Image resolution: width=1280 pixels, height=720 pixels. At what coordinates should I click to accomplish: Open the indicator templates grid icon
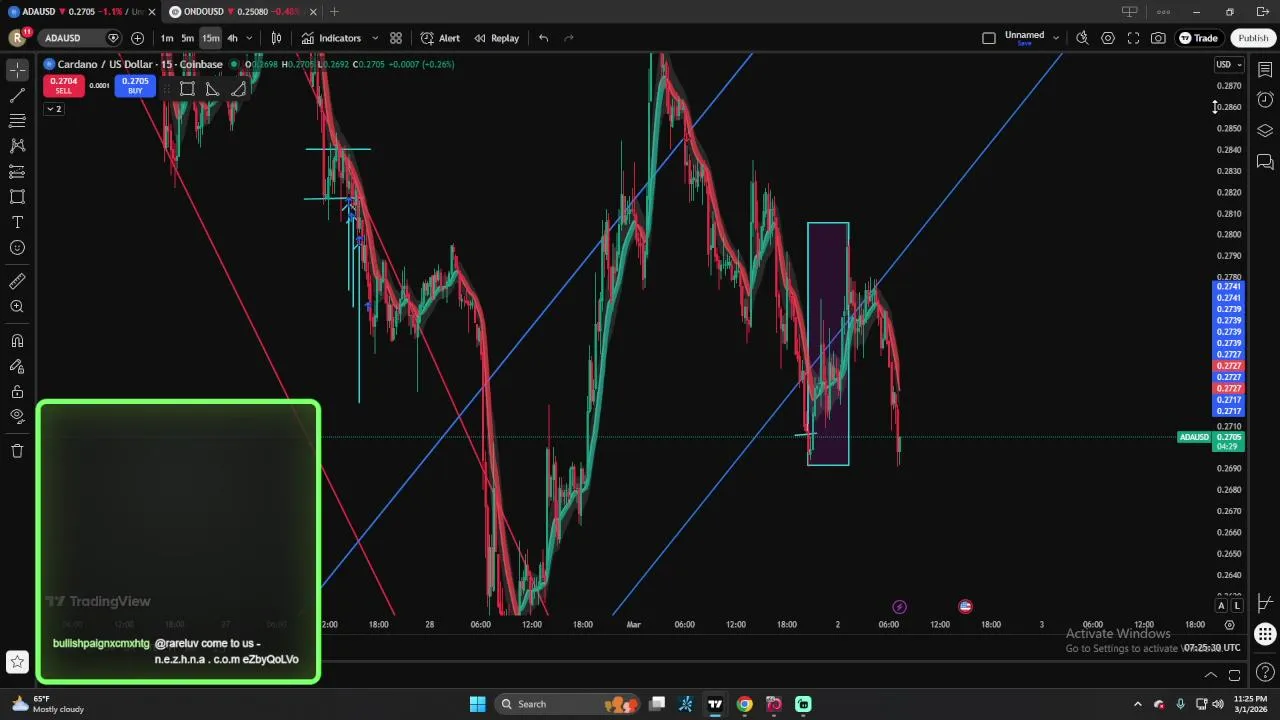coord(396,38)
